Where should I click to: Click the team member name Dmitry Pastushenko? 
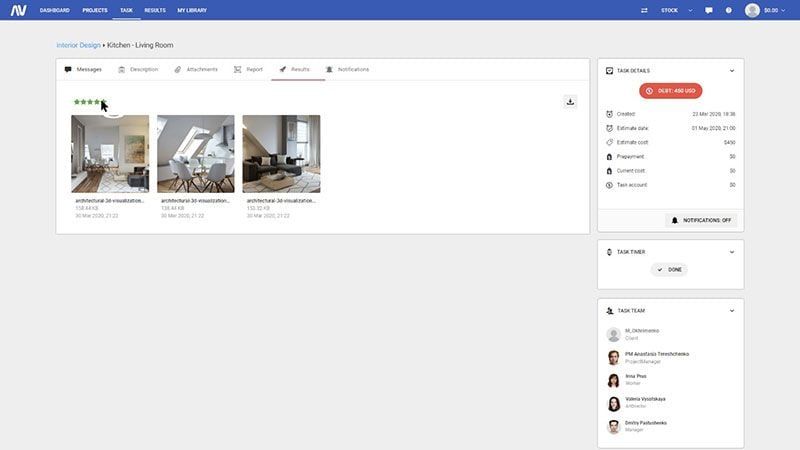[x=646, y=423]
